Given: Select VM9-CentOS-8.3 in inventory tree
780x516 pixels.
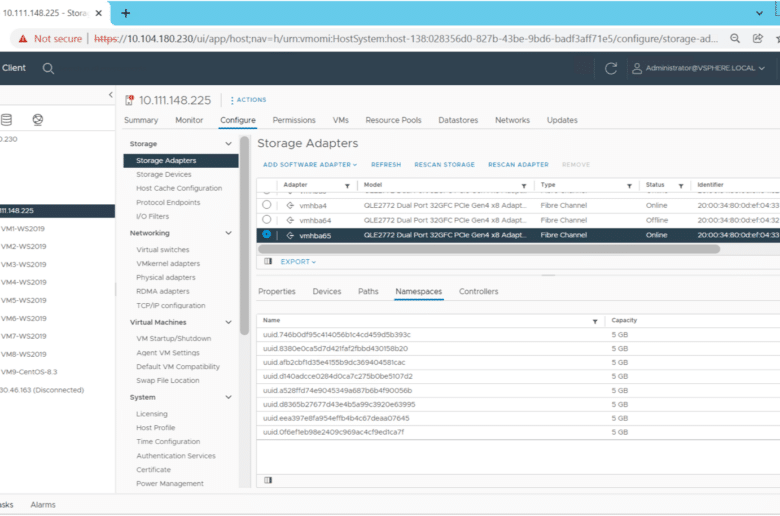Looking at the screenshot, I should (x=29, y=372).
